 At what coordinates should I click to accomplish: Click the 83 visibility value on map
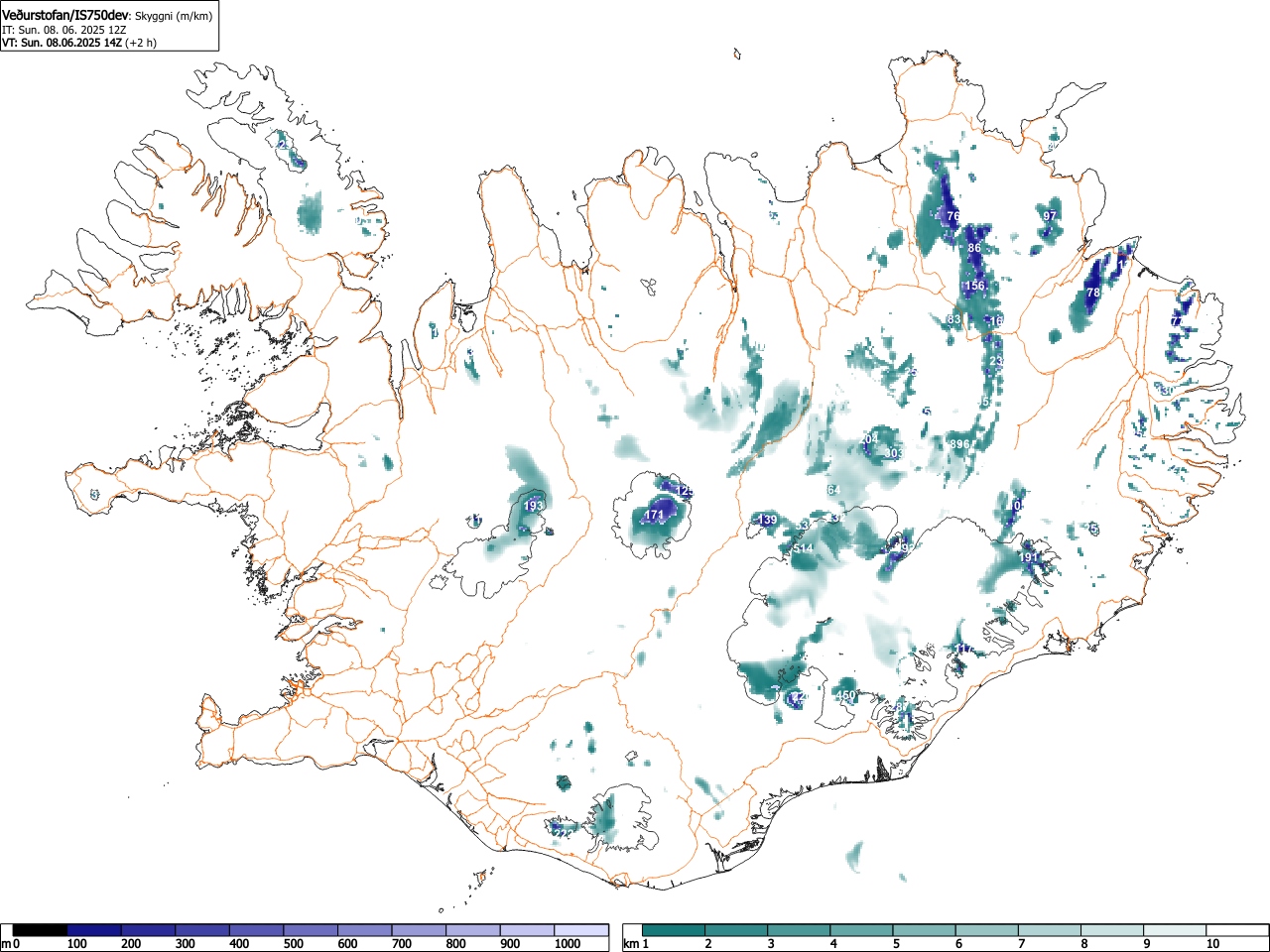click(x=954, y=319)
